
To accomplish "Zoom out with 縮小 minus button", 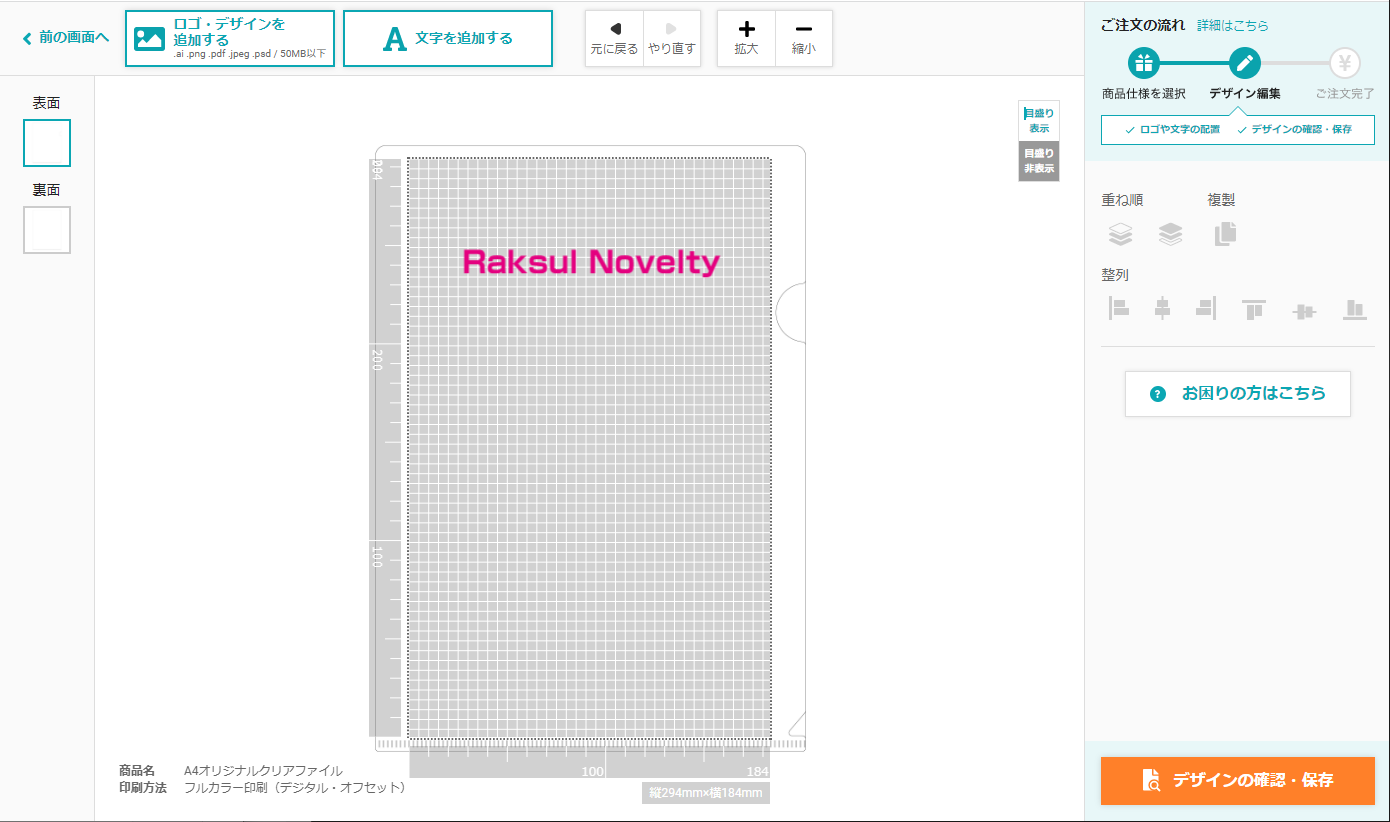I will click(804, 39).
